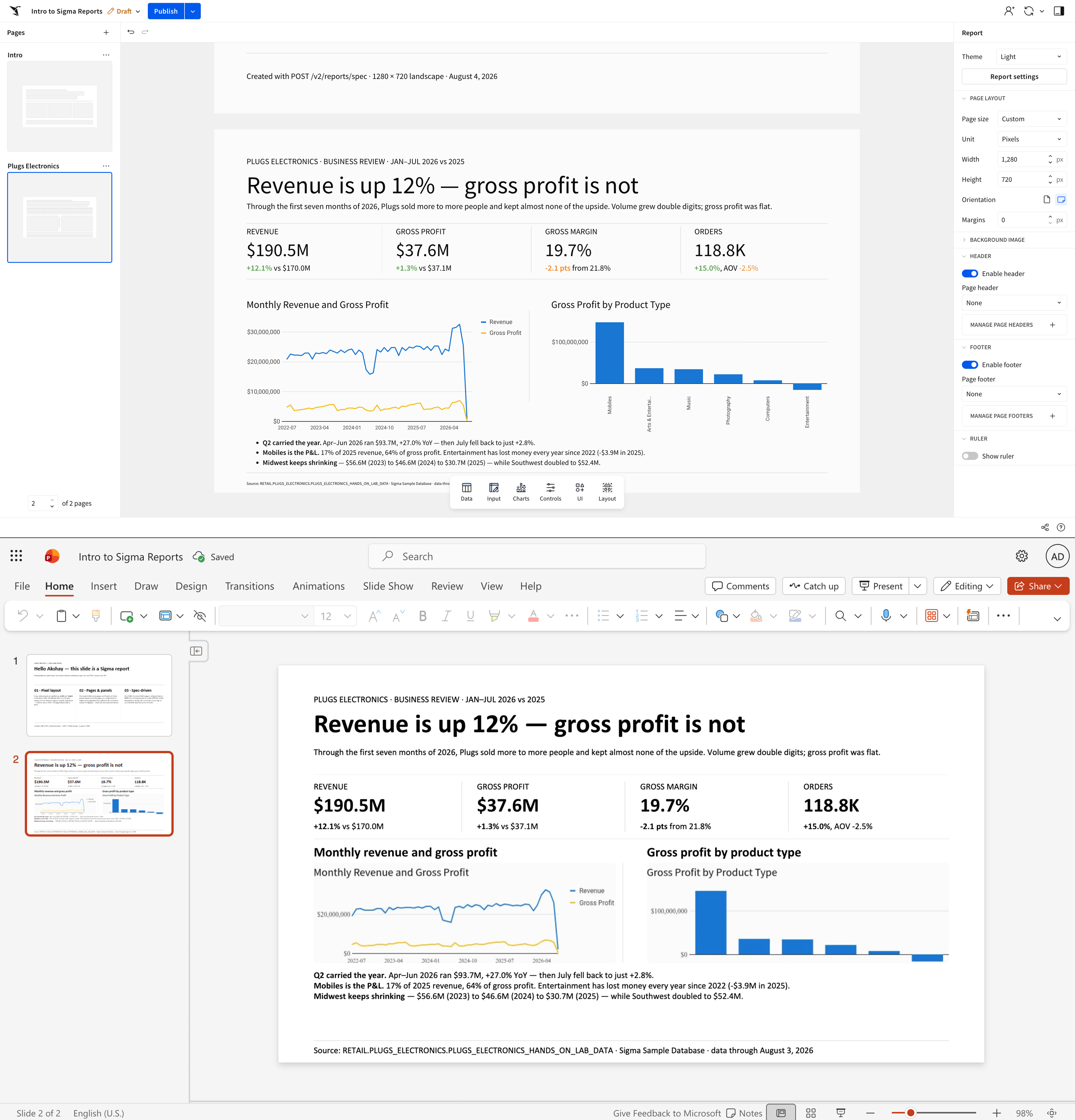Click MANAGE PAGE FOOTERS

[1014, 415]
